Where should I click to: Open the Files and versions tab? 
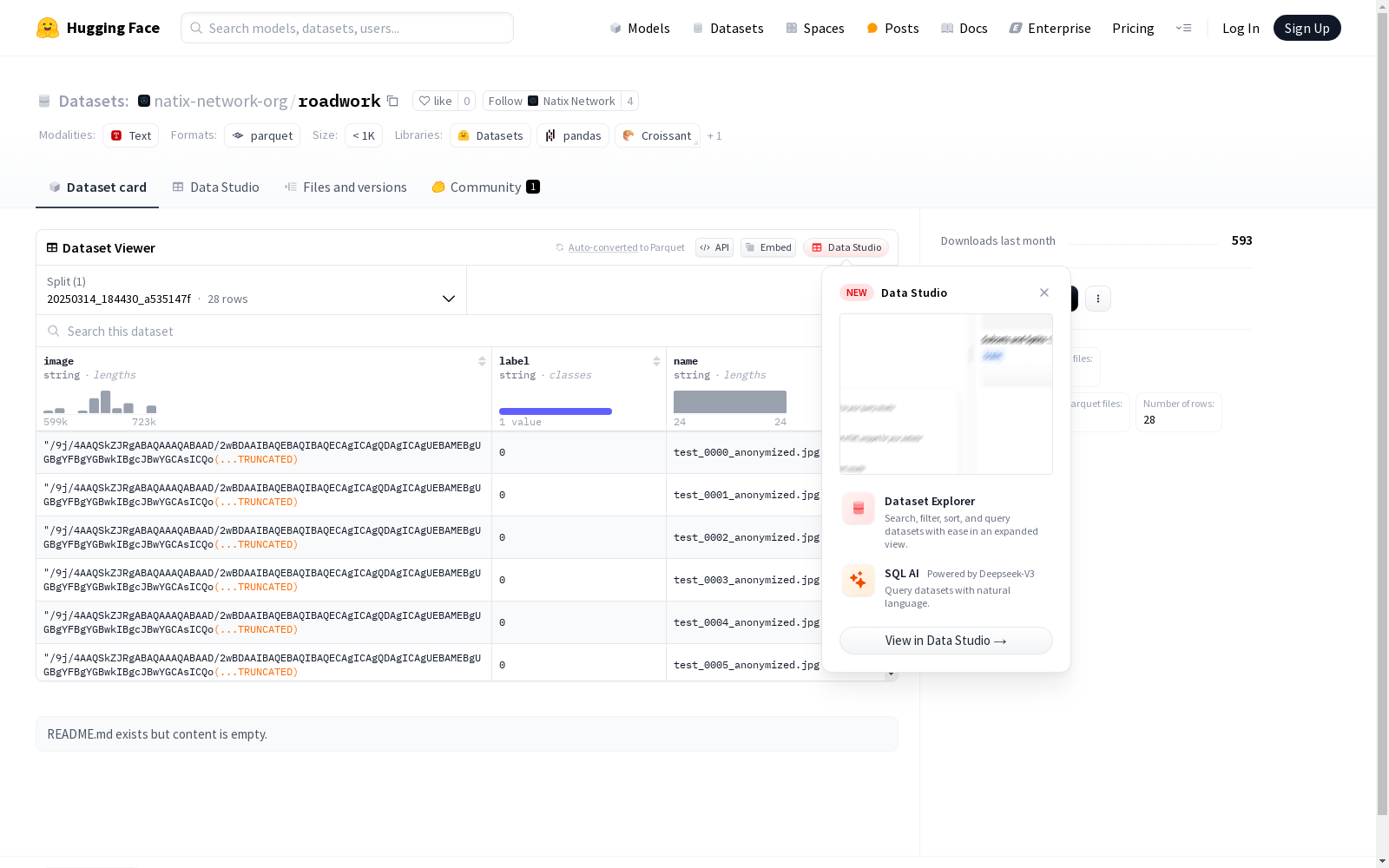tap(346, 187)
